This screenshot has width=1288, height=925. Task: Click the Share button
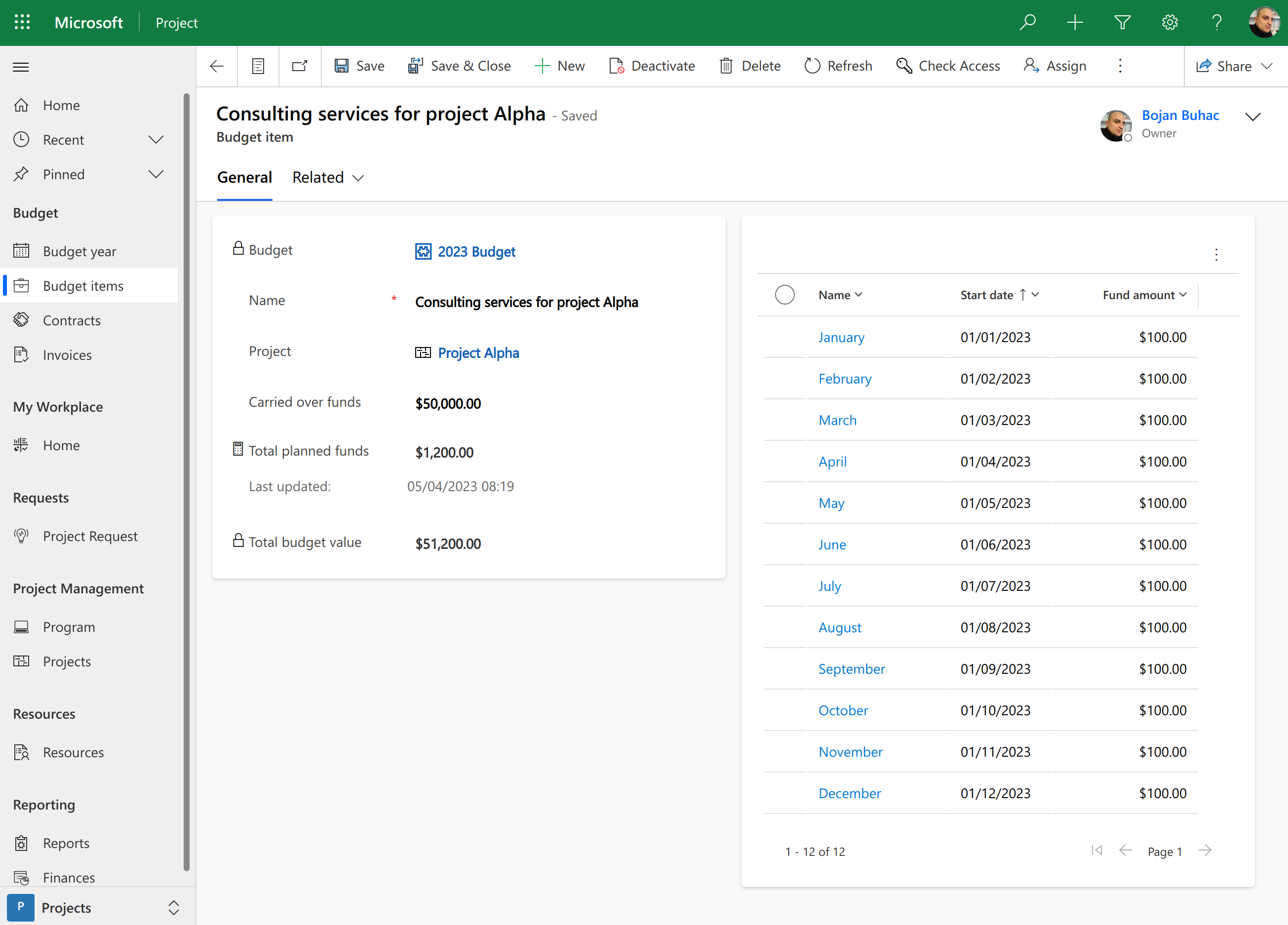tap(1223, 67)
